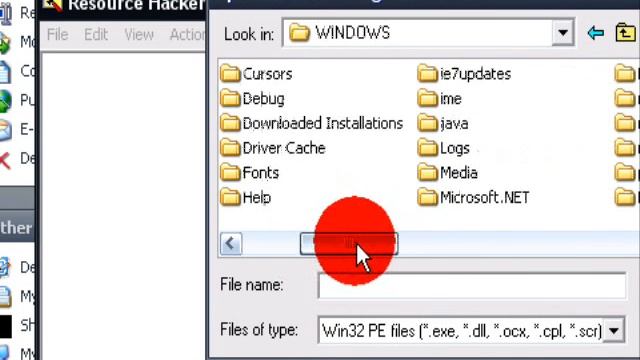640x360 pixels.
Task: Click the Win32 PE files type text
Action: pyautogui.click(x=462, y=331)
